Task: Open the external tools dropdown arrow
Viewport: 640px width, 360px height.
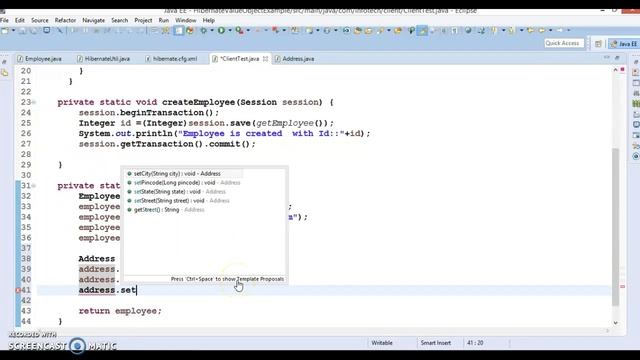Action: 248,31
